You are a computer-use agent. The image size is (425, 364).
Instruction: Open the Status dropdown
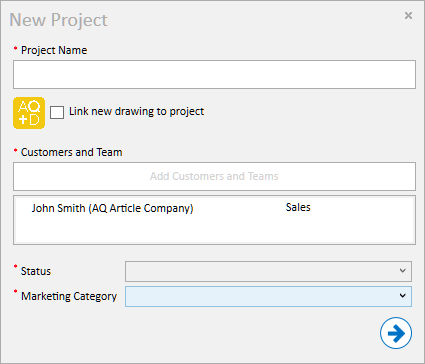click(268, 271)
